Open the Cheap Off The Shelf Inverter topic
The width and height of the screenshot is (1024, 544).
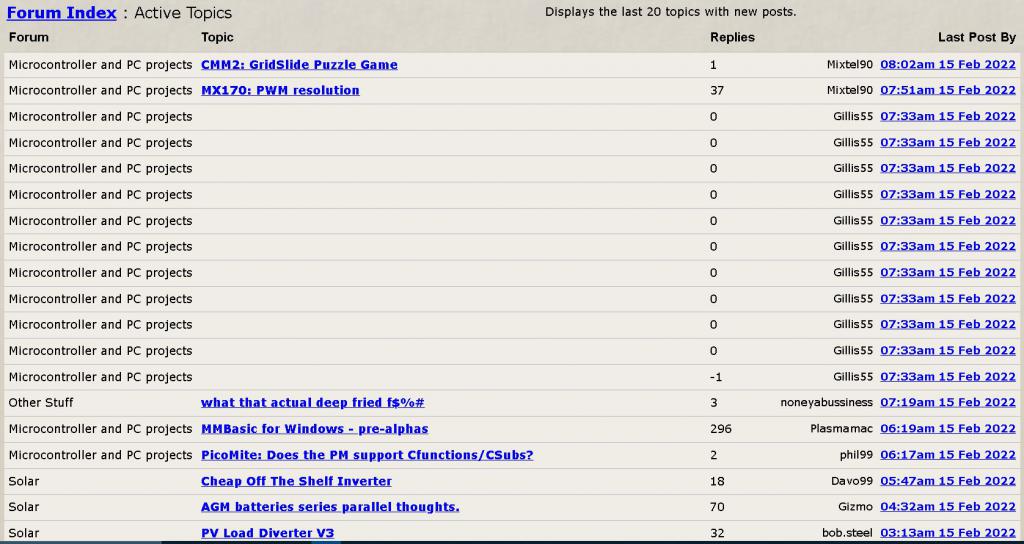pyautogui.click(x=296, y=481)
